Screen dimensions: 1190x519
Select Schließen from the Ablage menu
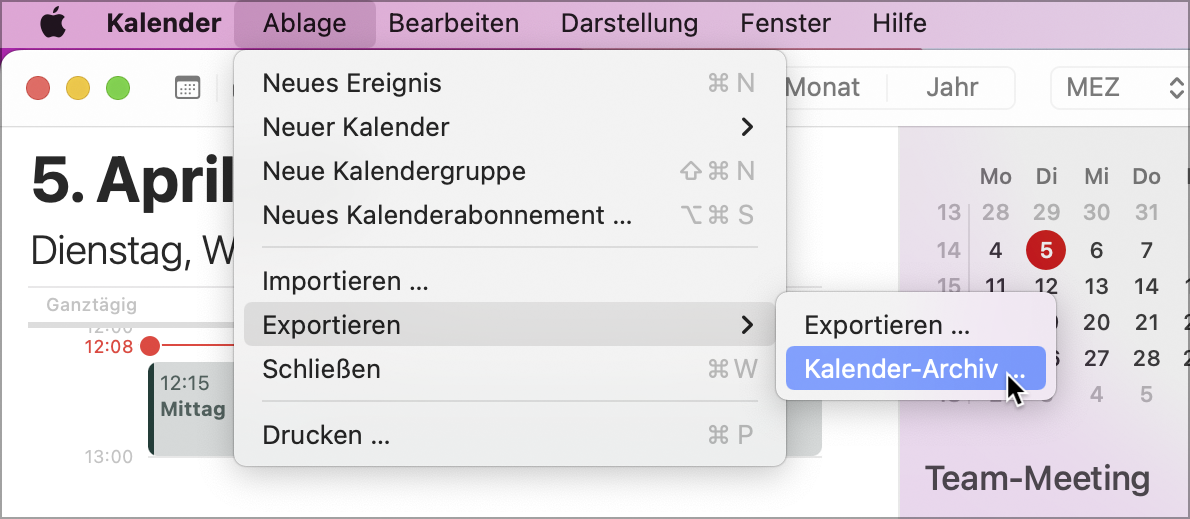point(321,369)
